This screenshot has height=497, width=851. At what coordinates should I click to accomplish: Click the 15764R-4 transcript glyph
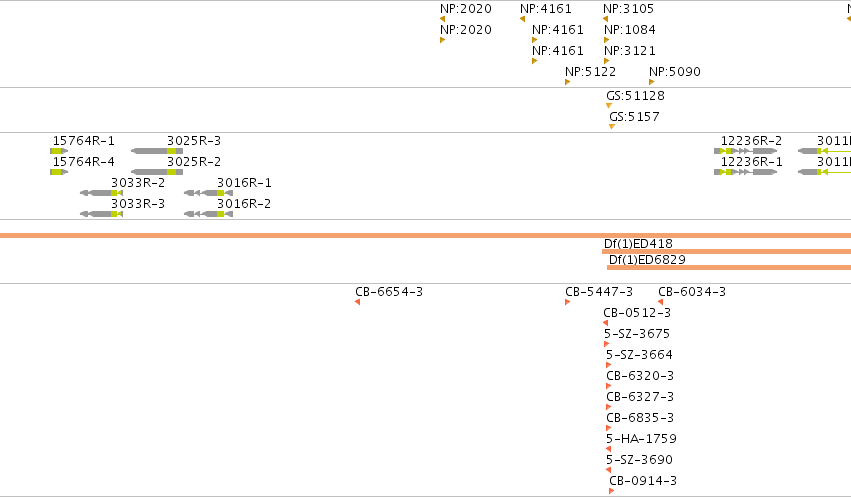59,172
